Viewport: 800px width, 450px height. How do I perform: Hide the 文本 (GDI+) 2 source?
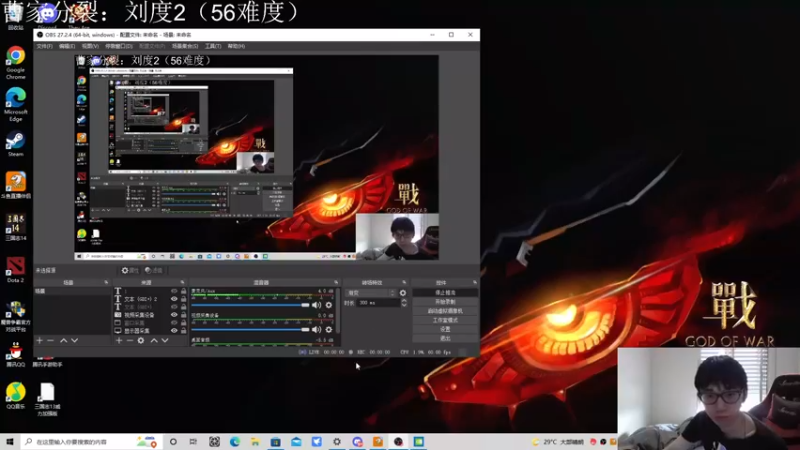pos(174,299)
